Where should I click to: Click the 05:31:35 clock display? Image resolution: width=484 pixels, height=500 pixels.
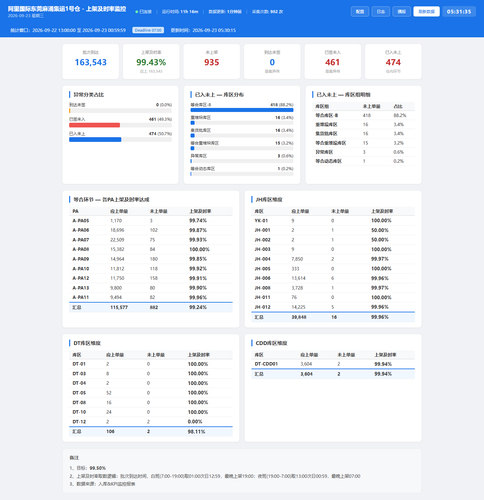coord(459,11)
